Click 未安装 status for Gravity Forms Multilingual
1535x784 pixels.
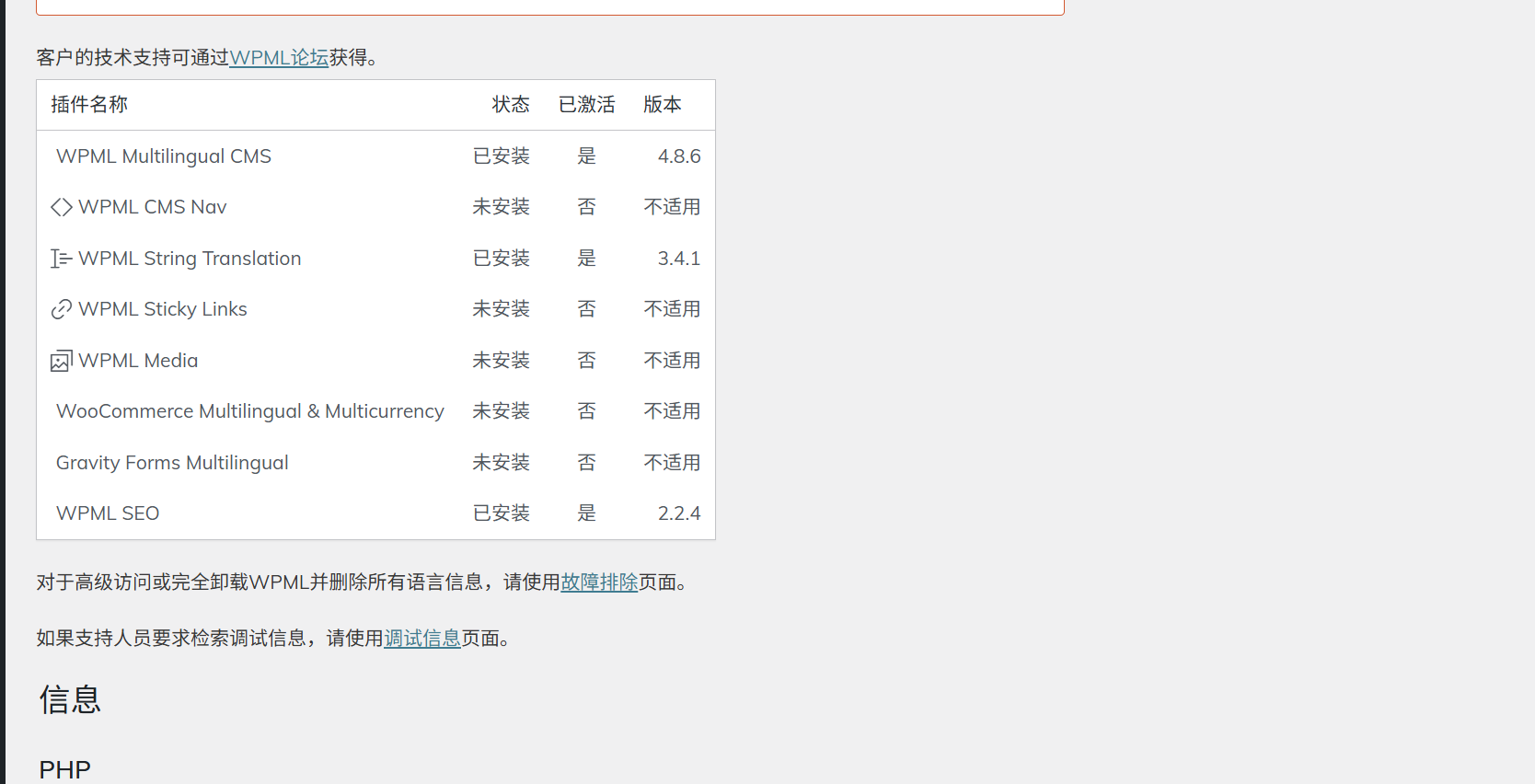click(x=502, y=463)
